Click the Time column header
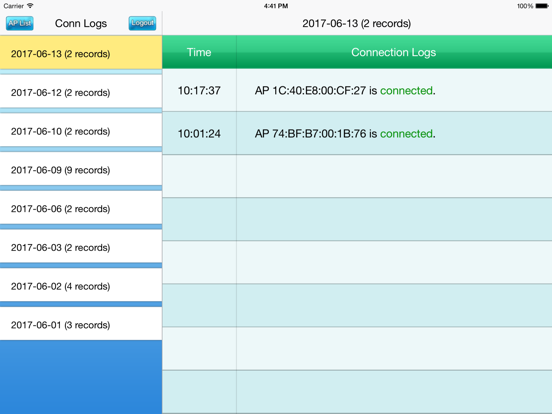The height and width of the screenshot is (414, 552). pyautogui.click(x=199, y=52)
